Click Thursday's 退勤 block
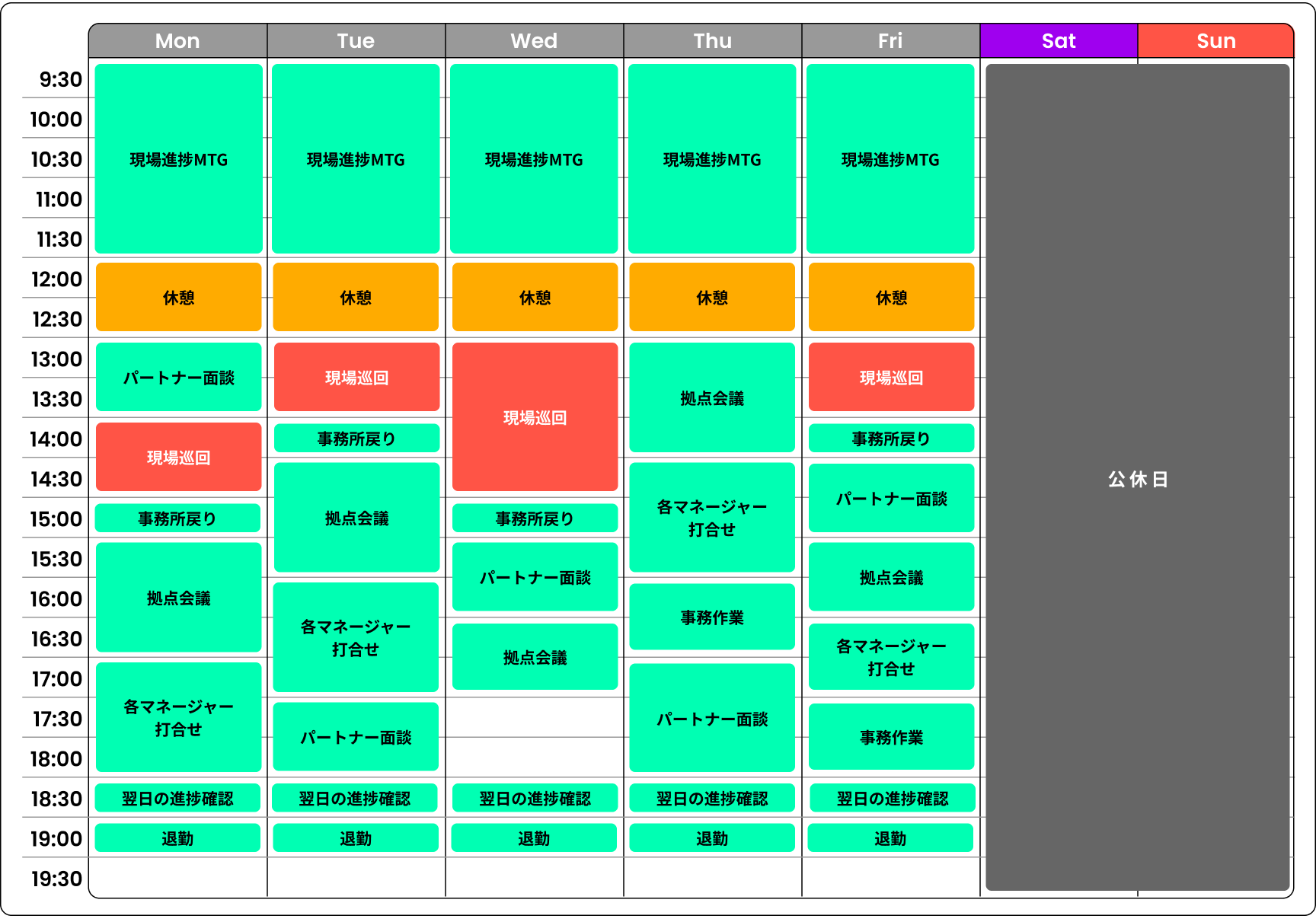The image size is (1316, 922). click(x=712, y=837)
